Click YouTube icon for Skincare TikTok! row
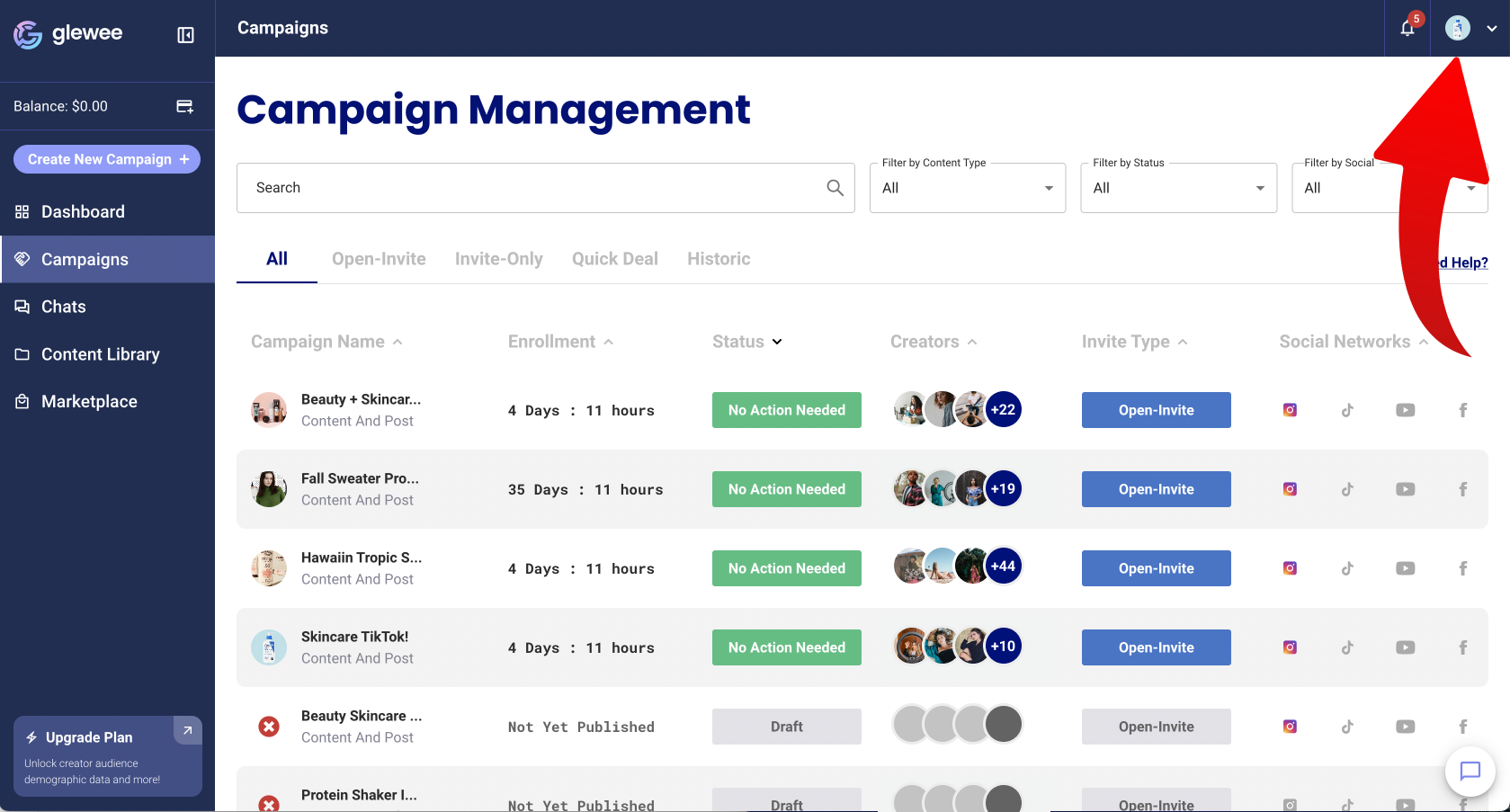1510x812 pixels. point(1405,647)
